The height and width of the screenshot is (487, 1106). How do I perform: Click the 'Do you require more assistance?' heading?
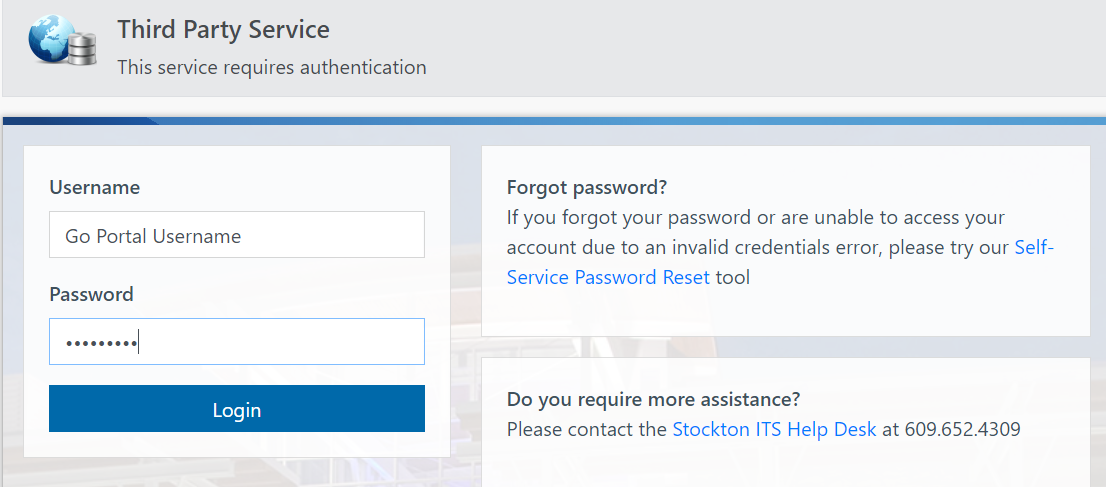[653, 399]
